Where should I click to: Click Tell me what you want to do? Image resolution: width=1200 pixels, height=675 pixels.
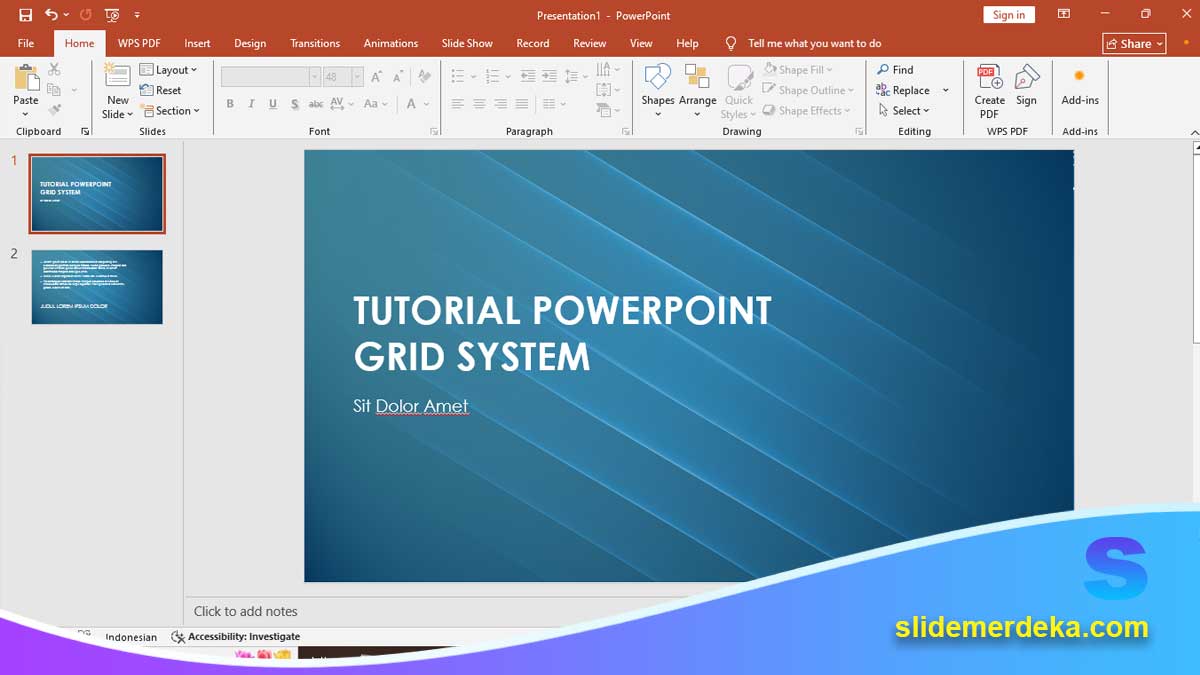coord(814,43)
